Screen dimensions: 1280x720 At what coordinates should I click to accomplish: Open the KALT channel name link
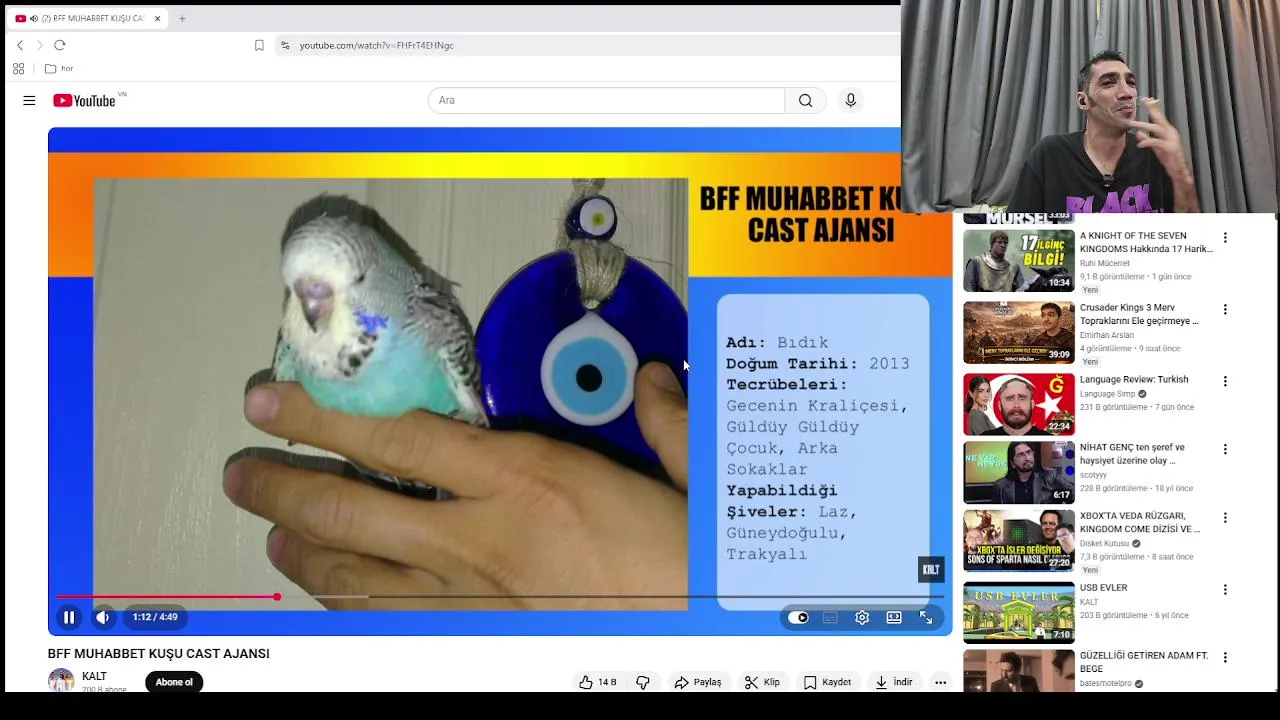point(94,676)
